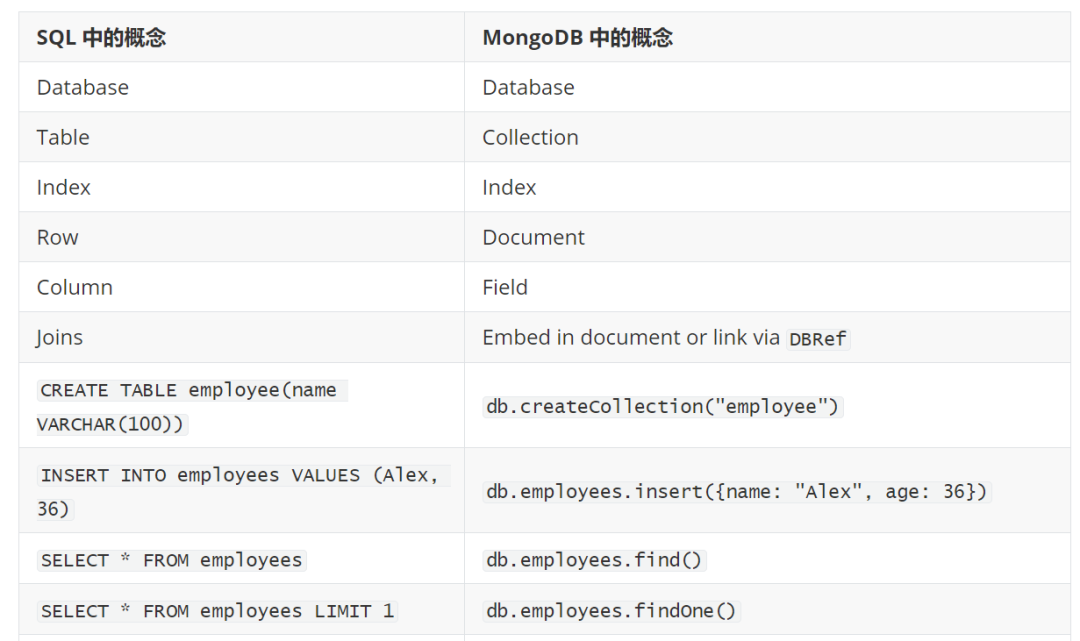Select the "Collection" cell text
Viewport: 1080px width, 641px height.
[530, 138]
